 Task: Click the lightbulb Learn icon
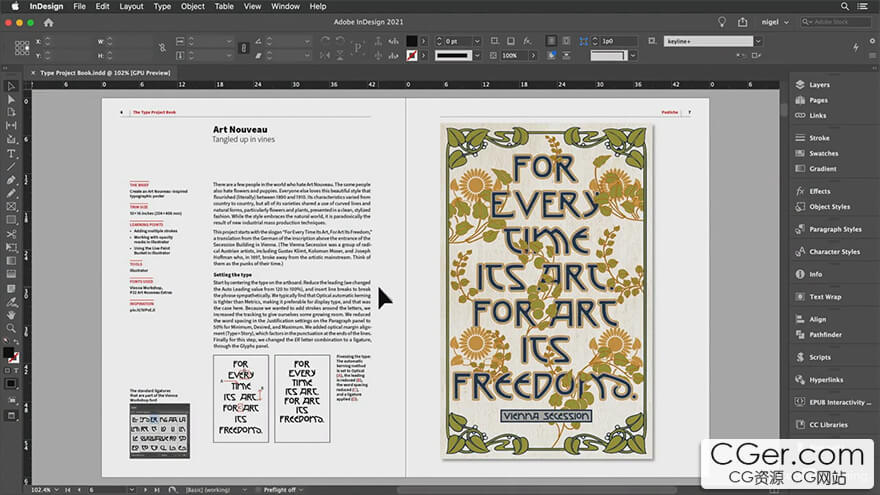722,22
